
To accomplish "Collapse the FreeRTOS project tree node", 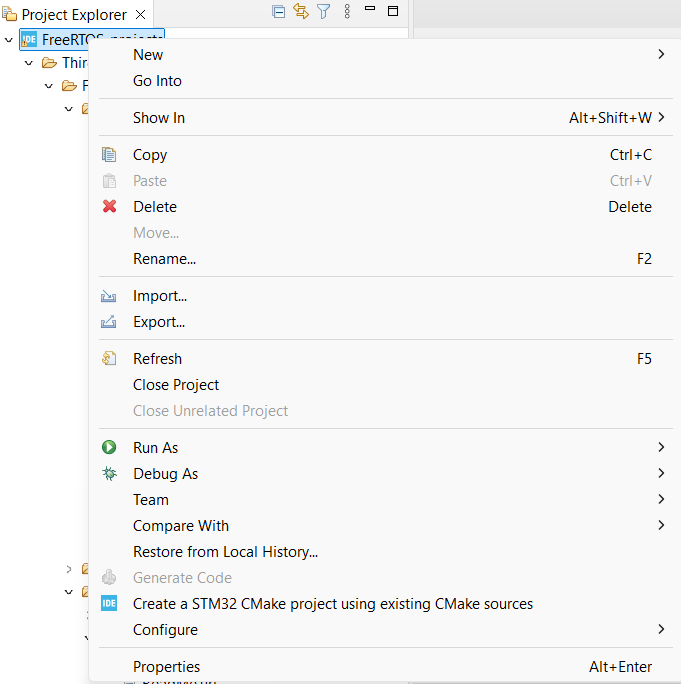I will pyautogui.click(x=9, y=40).
